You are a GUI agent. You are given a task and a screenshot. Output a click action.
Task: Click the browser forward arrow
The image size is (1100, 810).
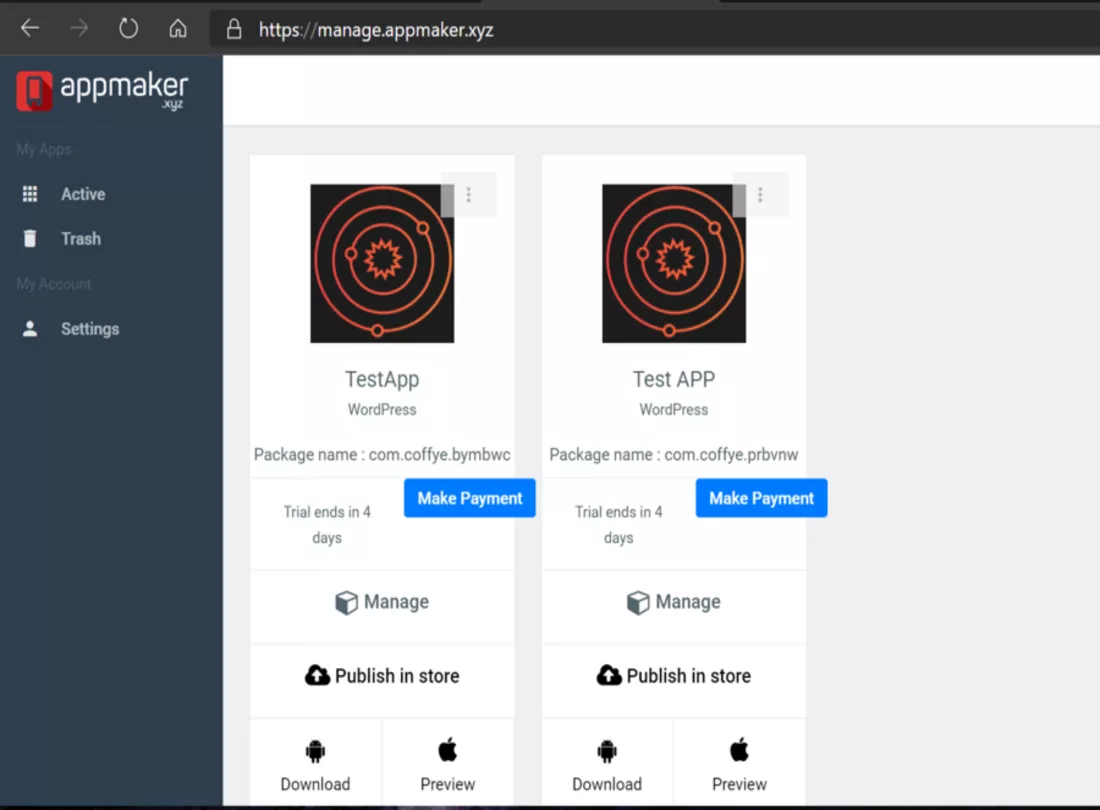pos(79,29)
